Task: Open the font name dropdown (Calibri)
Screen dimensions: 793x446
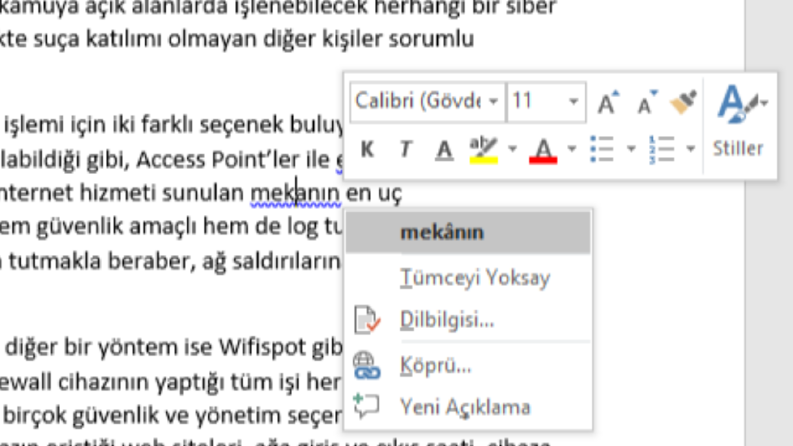Action: (493, 102)
